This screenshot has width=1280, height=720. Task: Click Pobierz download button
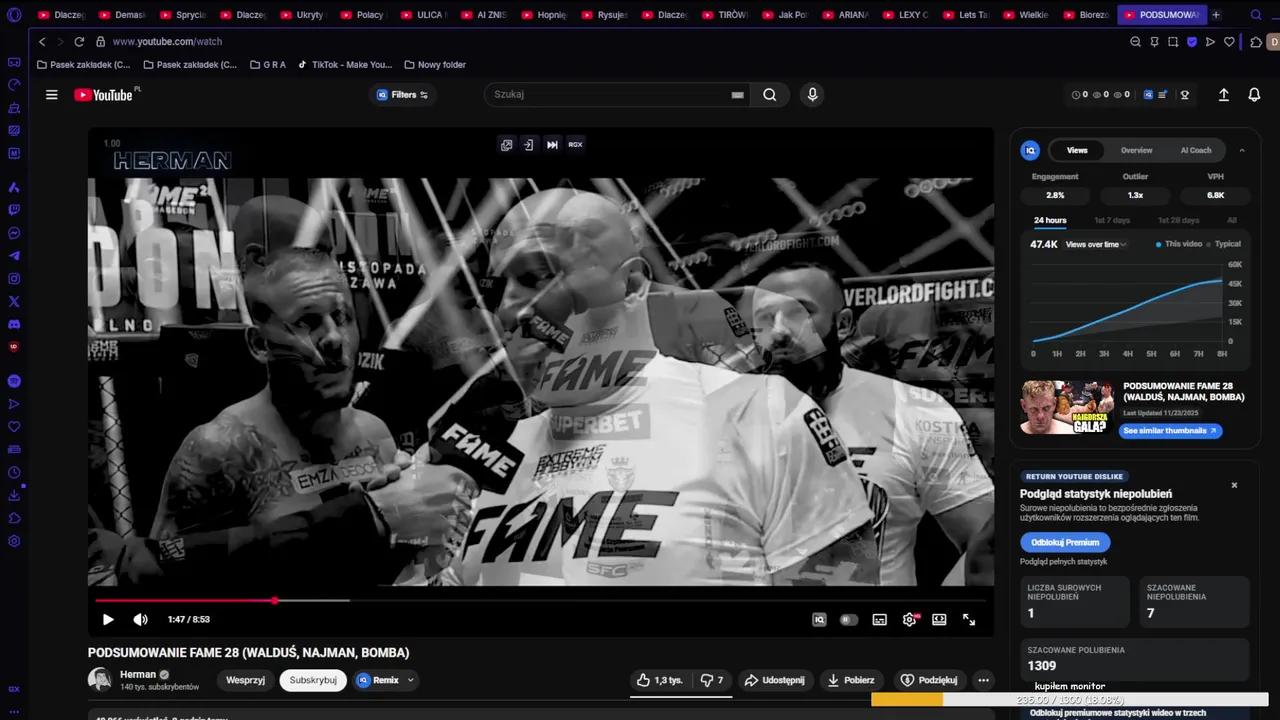point(851,680)
